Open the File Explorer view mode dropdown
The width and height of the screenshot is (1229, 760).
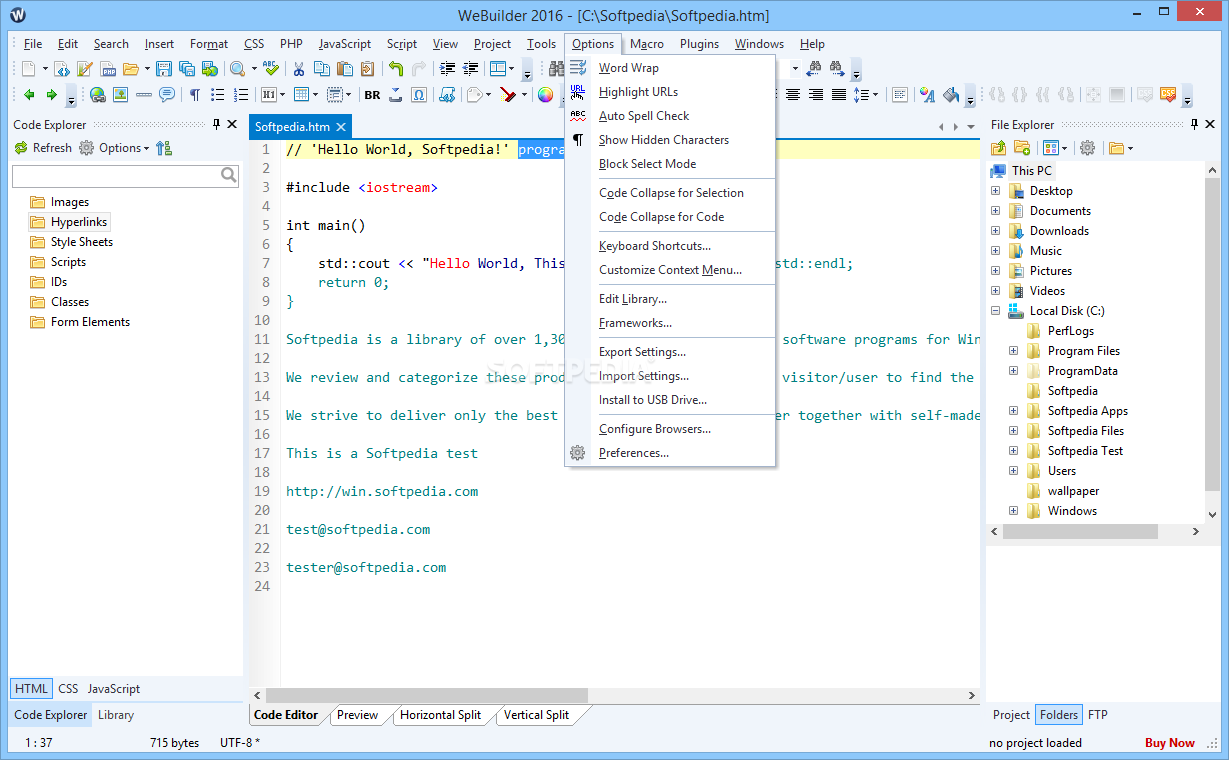(x=1065, y=148)
